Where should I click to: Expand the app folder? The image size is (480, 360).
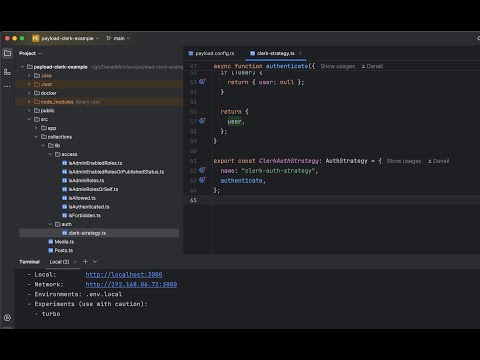coord(36,128)
